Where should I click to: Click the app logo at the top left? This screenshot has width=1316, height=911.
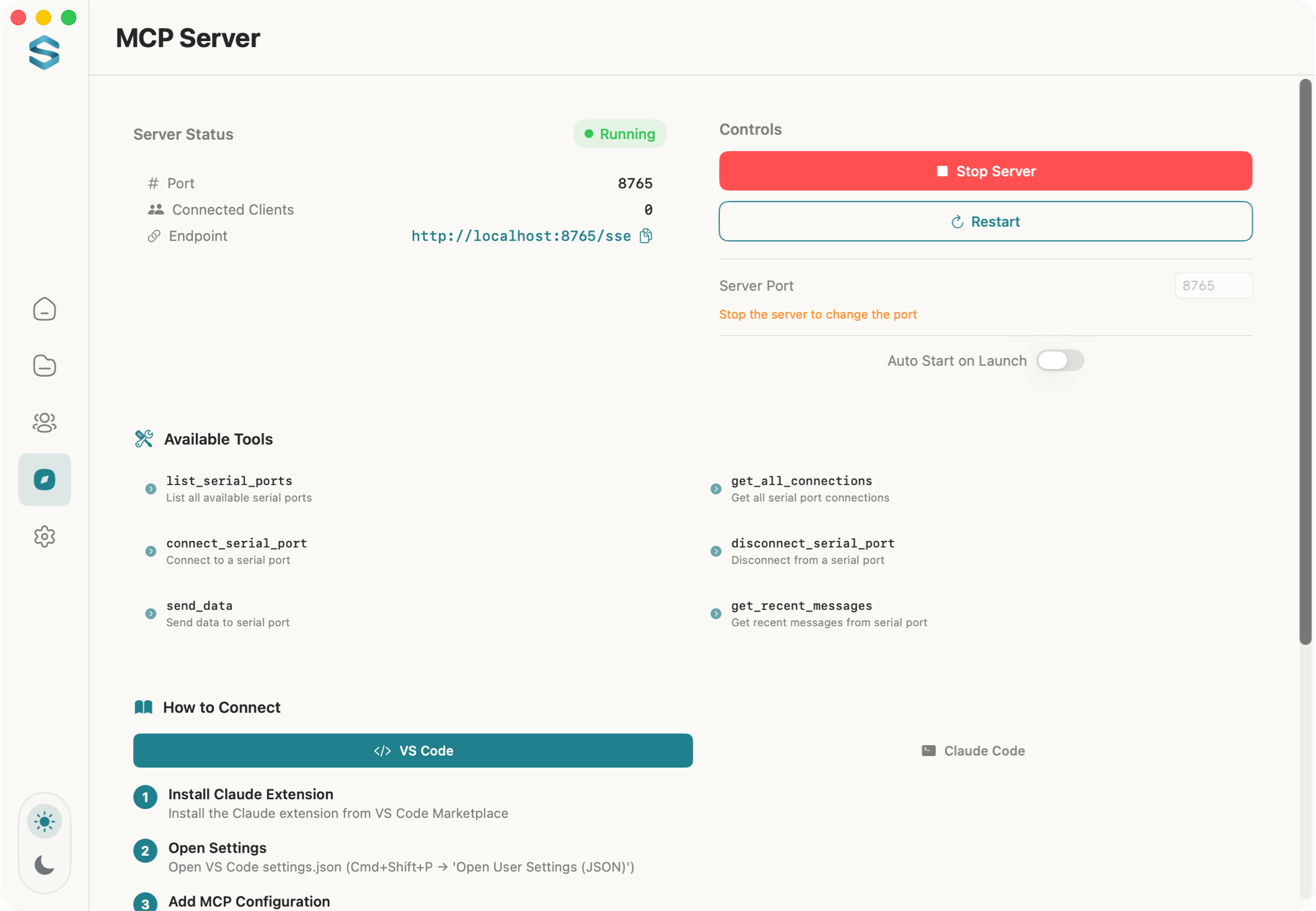click(44, 53)
